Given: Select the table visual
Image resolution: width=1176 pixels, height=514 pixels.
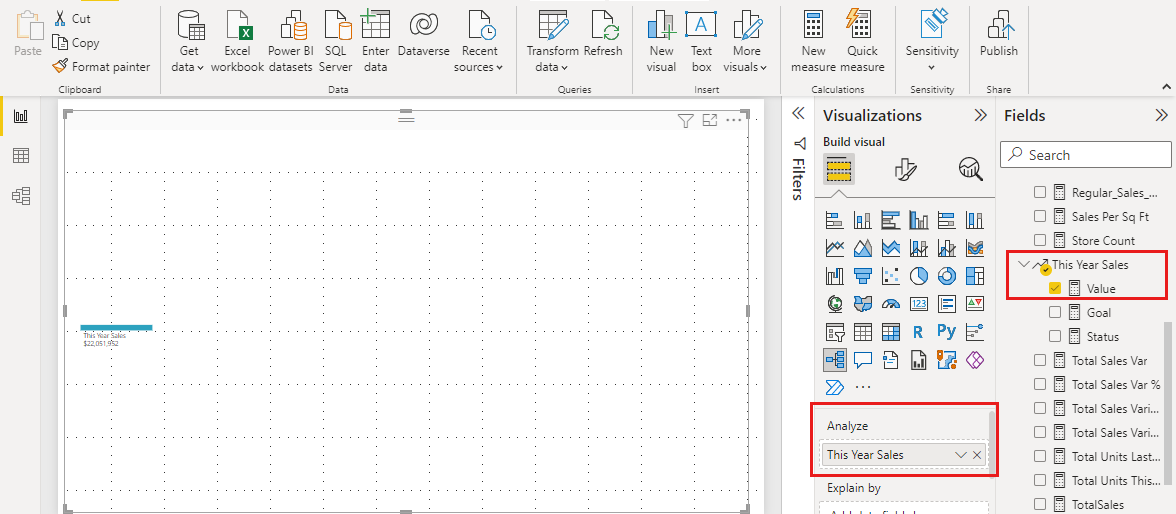Looking at the screenshot, I should coord(862,332).
